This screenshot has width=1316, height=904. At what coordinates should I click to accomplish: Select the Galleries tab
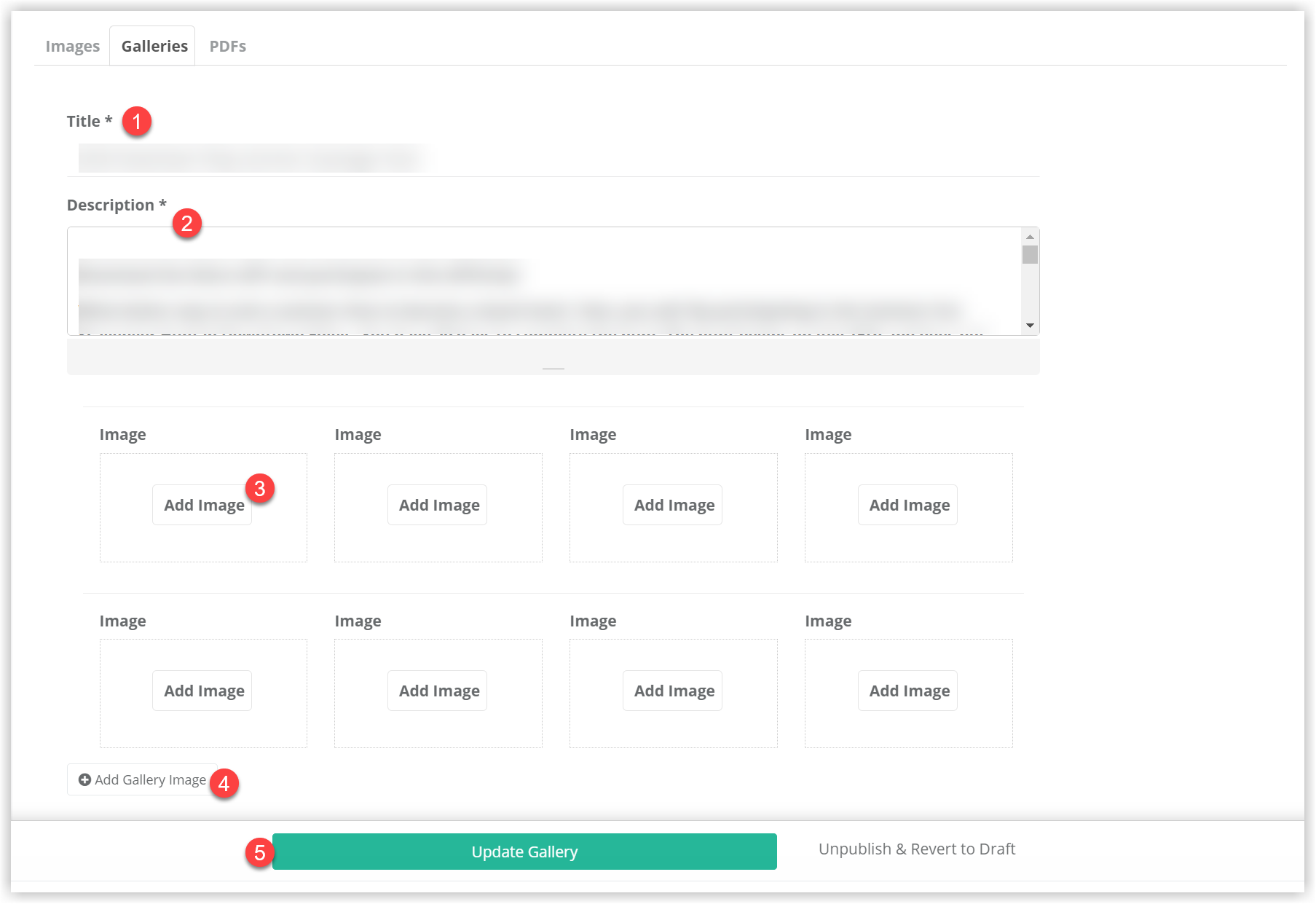pyautogui.click(x=153, y=45)
